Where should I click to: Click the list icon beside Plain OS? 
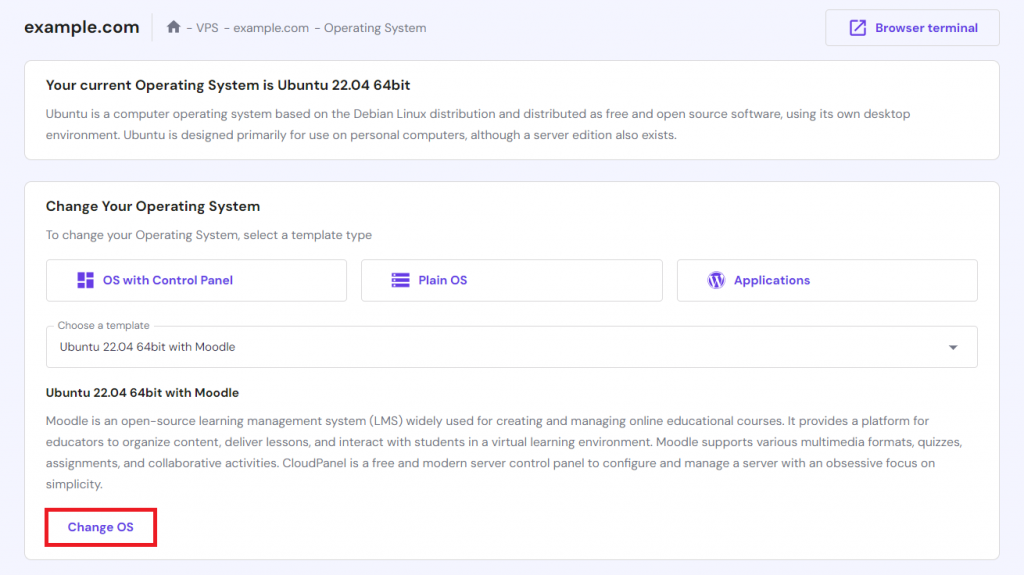[401, 280]
